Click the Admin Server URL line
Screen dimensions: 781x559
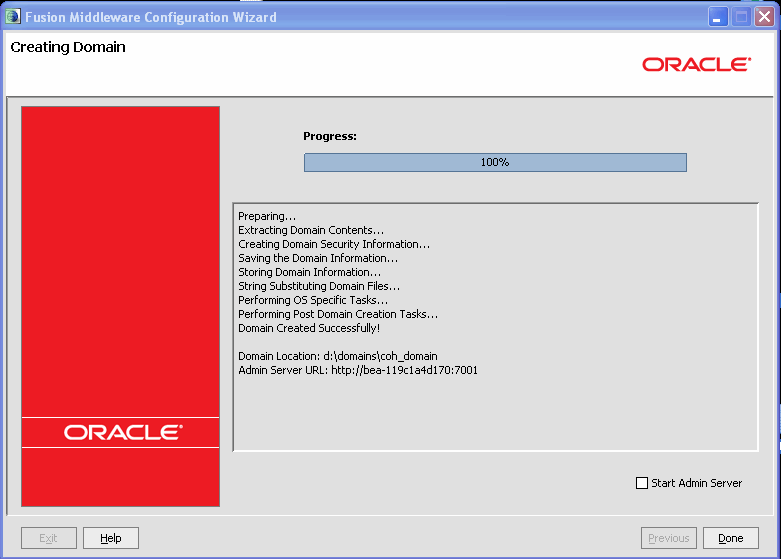coord(358,370)
